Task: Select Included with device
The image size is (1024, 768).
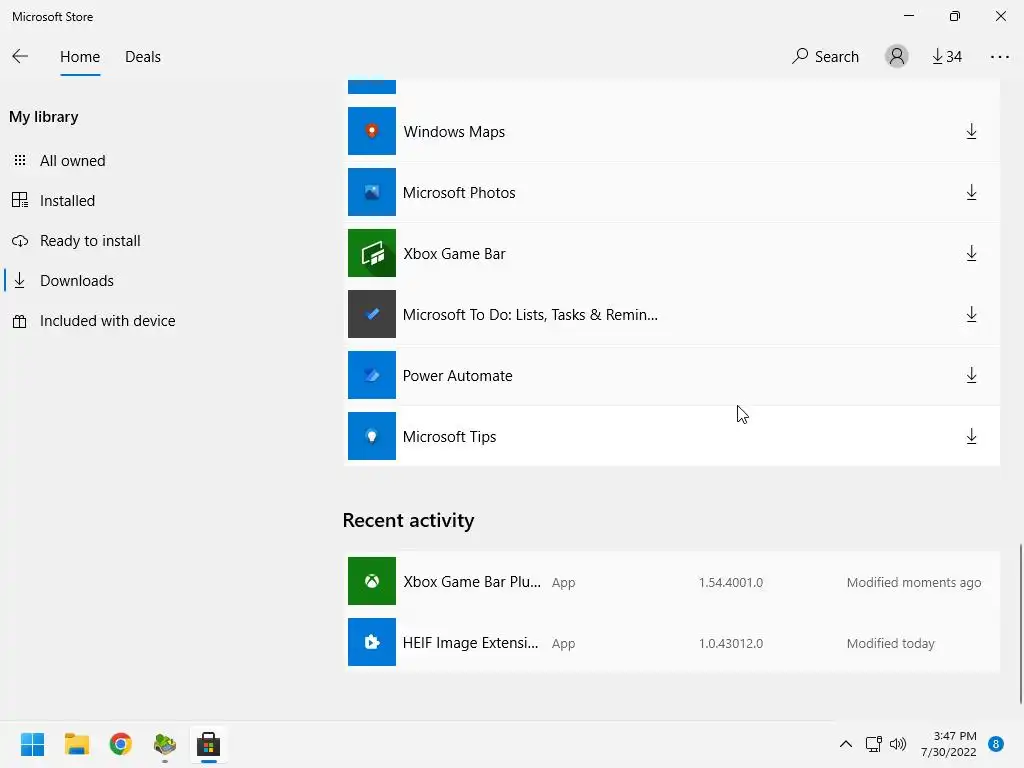Action: (108, 321)
